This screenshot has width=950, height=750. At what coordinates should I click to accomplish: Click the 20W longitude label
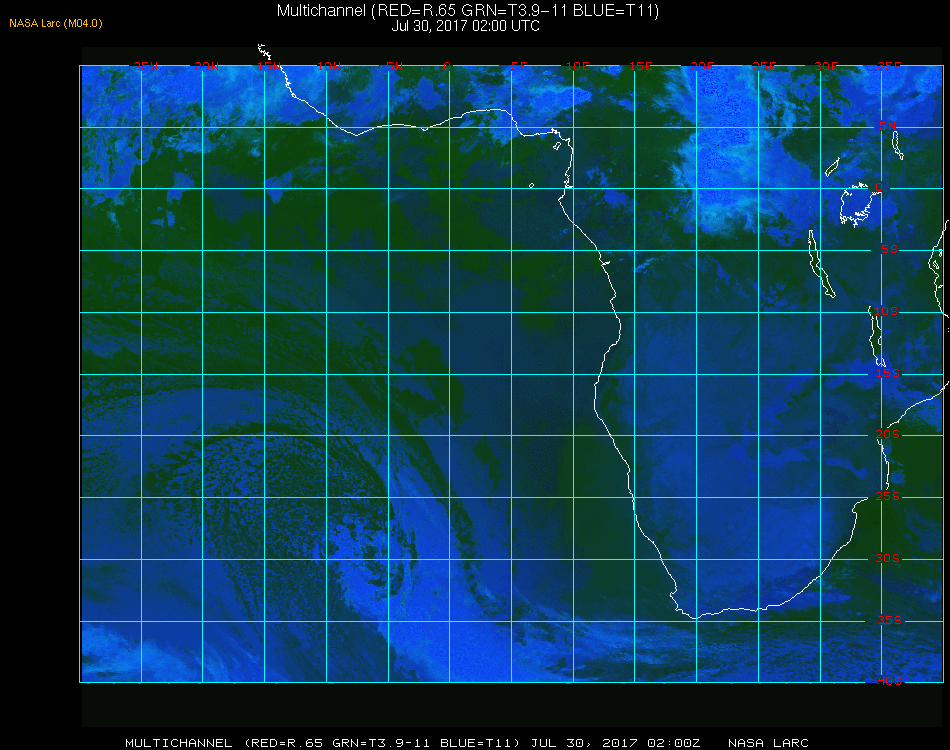207,66
